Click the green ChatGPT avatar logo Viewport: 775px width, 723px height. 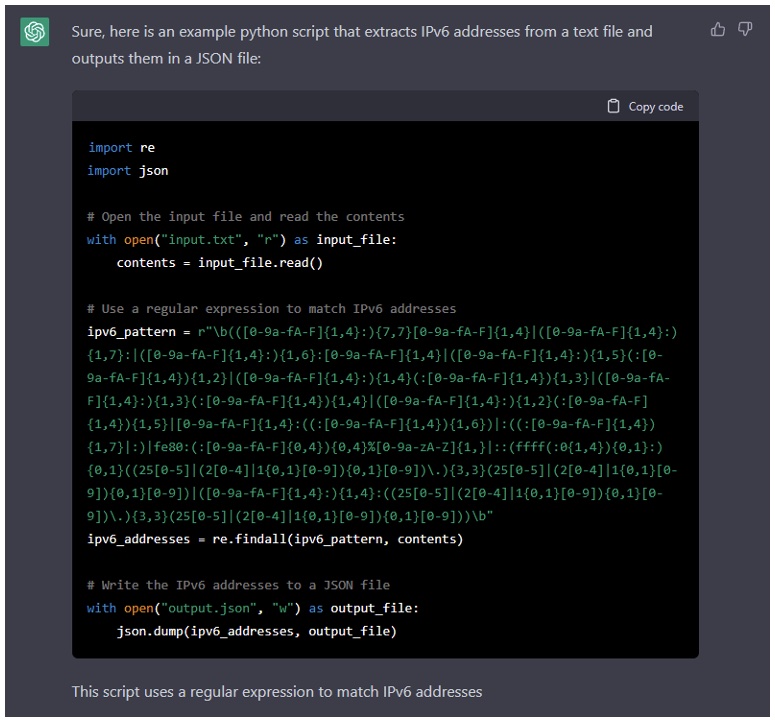pos(35,33)
